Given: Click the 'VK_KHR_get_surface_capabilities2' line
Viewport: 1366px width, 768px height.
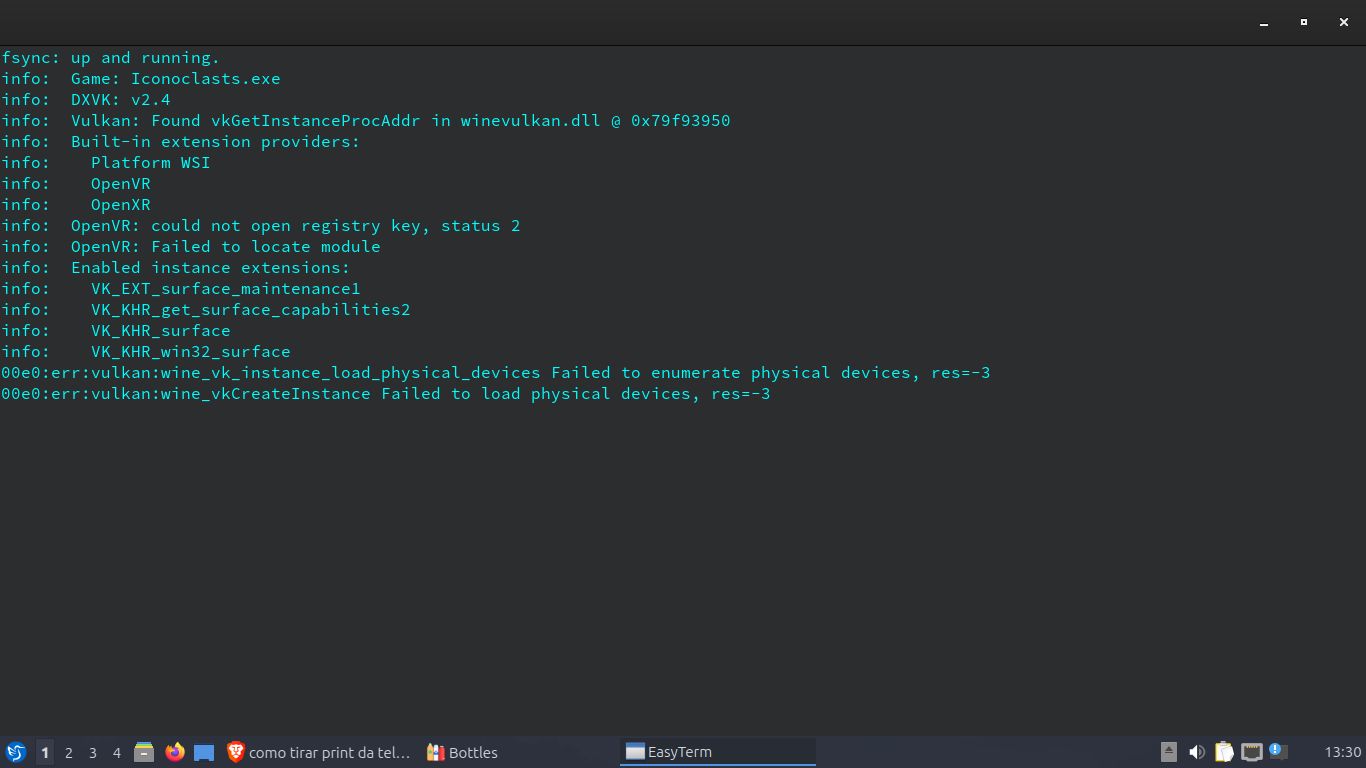Looking at the screenshot, I should pyautogui.click(x=206, y=310).
